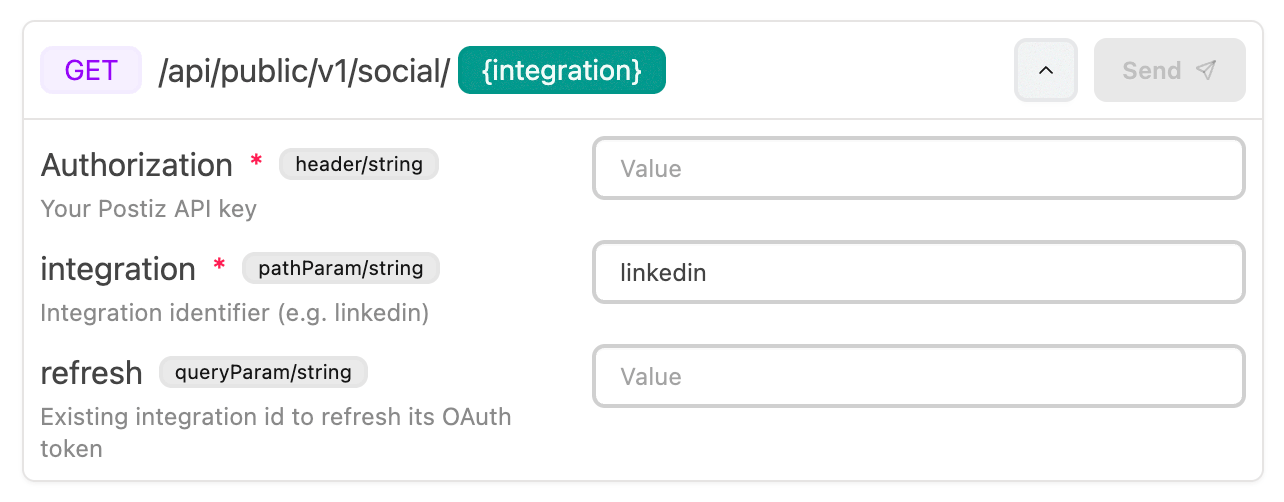Screen dimensions: 1284x502
Task: Click the pathParam/string type badge
Action: [341, 268]
